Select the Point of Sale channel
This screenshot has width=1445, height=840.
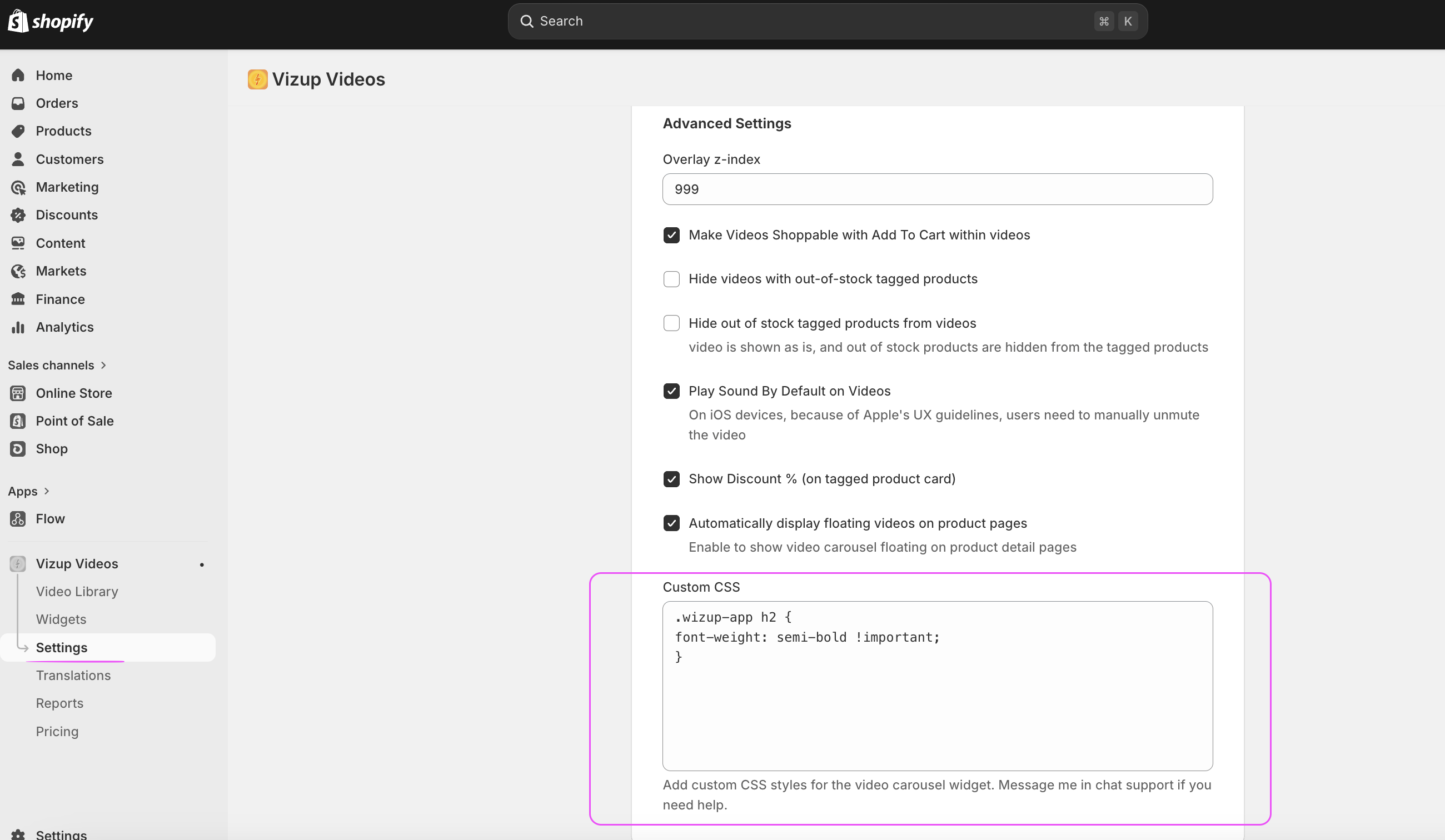coord(18,421)
